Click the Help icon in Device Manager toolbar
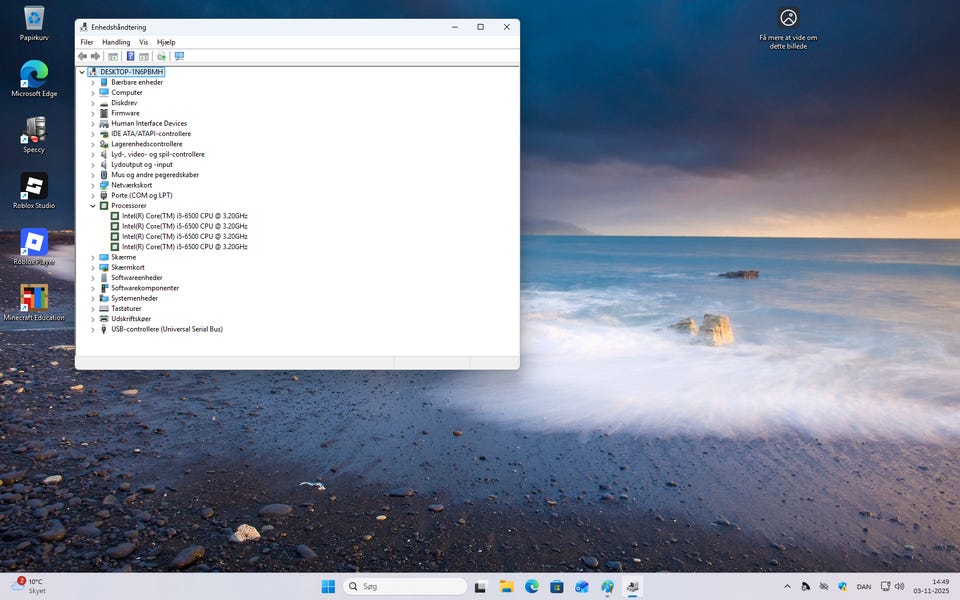960x600 pixels. [130, 56]
